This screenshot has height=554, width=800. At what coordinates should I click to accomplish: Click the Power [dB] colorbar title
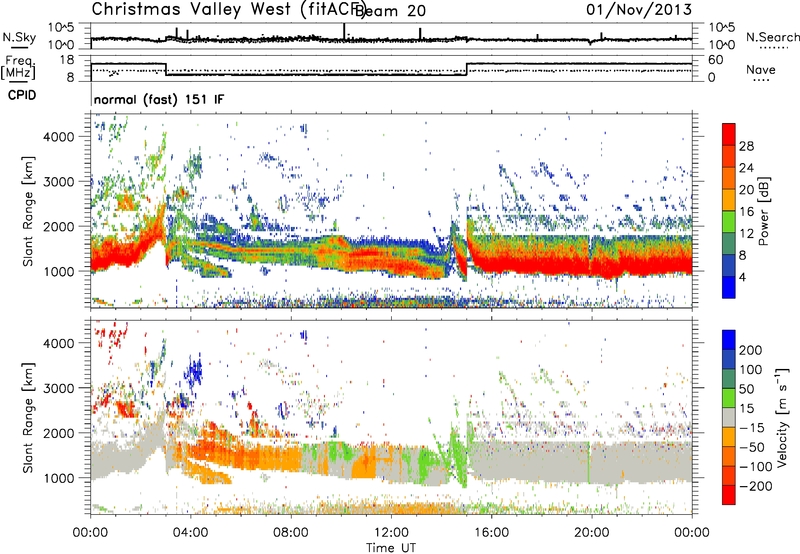tap(764, 211)
